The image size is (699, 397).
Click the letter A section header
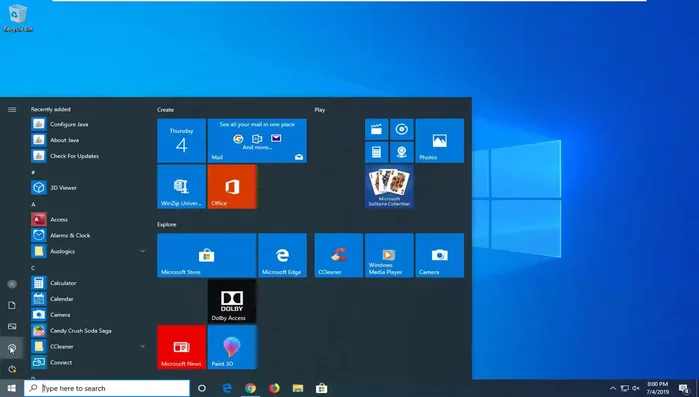[33, 204]
